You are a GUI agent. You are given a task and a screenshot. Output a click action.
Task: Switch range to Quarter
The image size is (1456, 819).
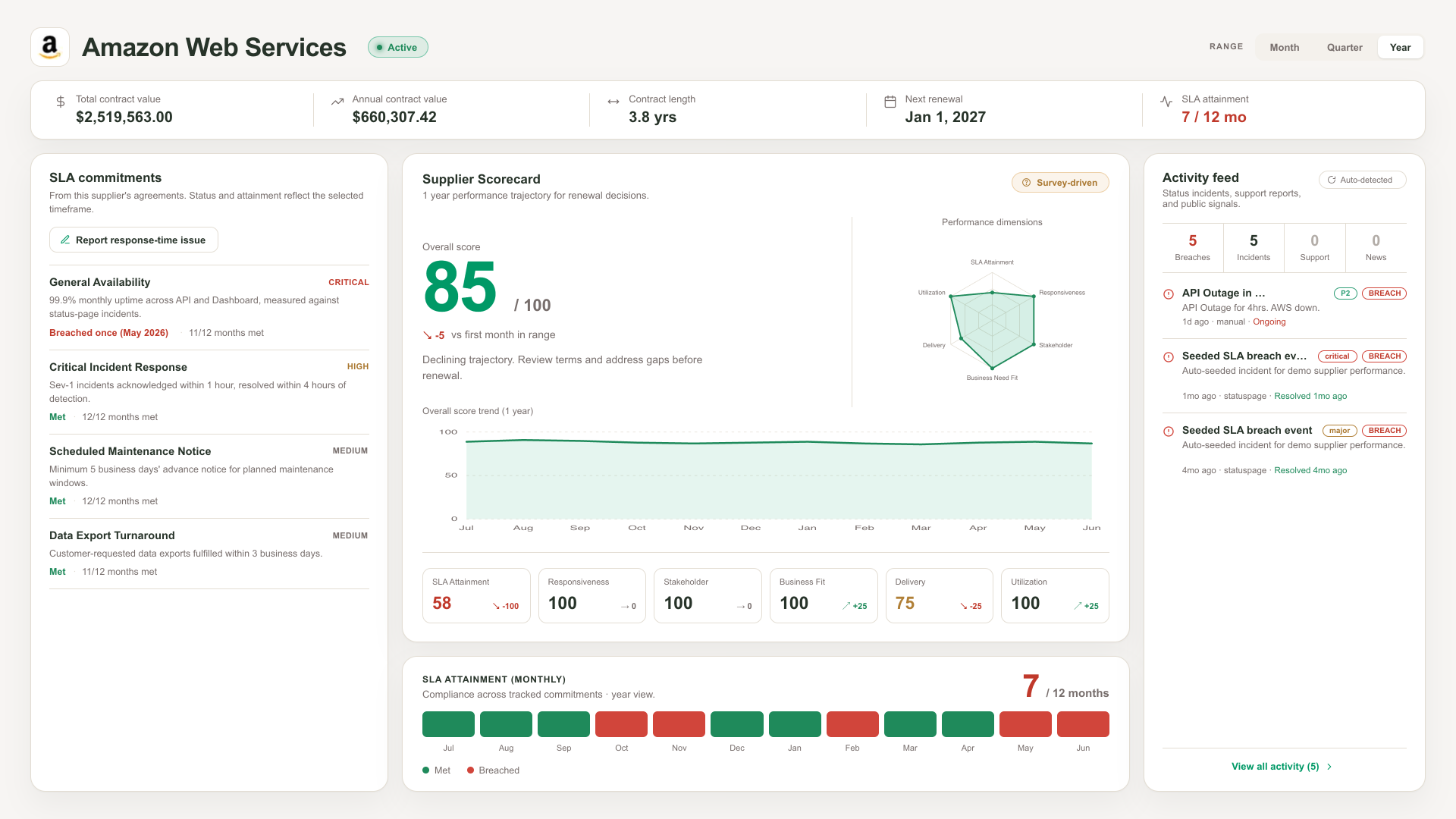pos(1345,47)
